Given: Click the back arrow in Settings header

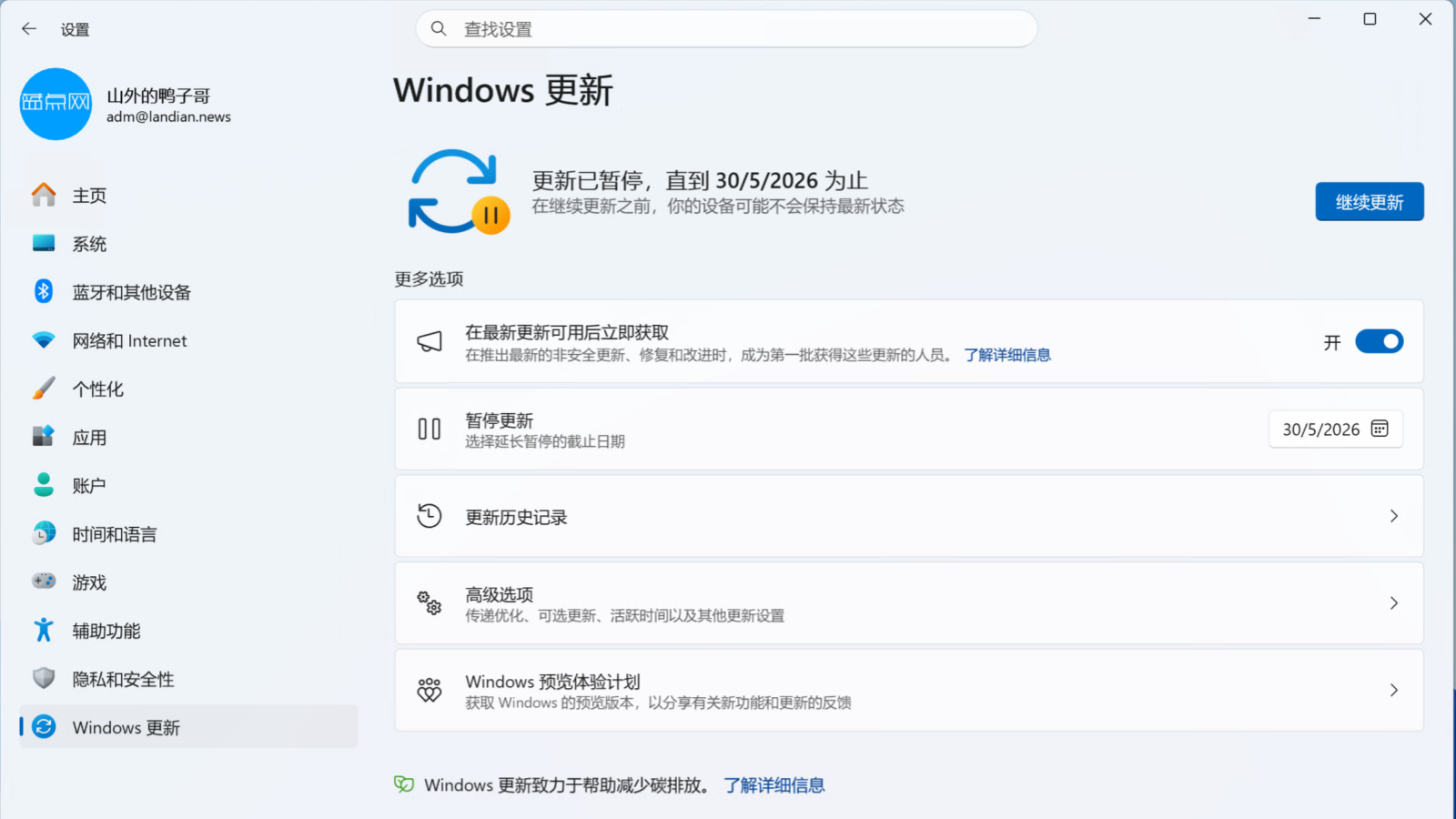Looking at the screenshot, I should click(29, 29).
